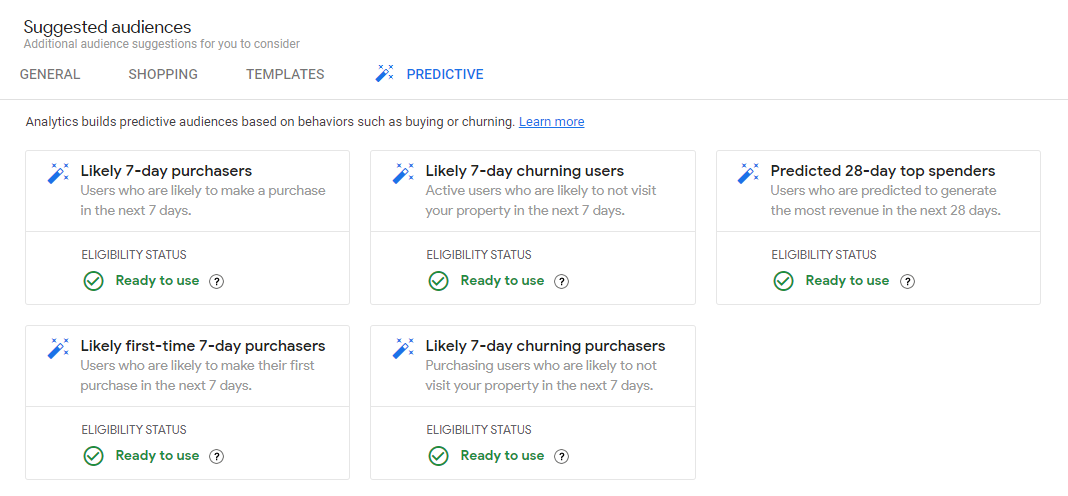Click help icon for Likely 7-day purchasers status

coord(217,281)
